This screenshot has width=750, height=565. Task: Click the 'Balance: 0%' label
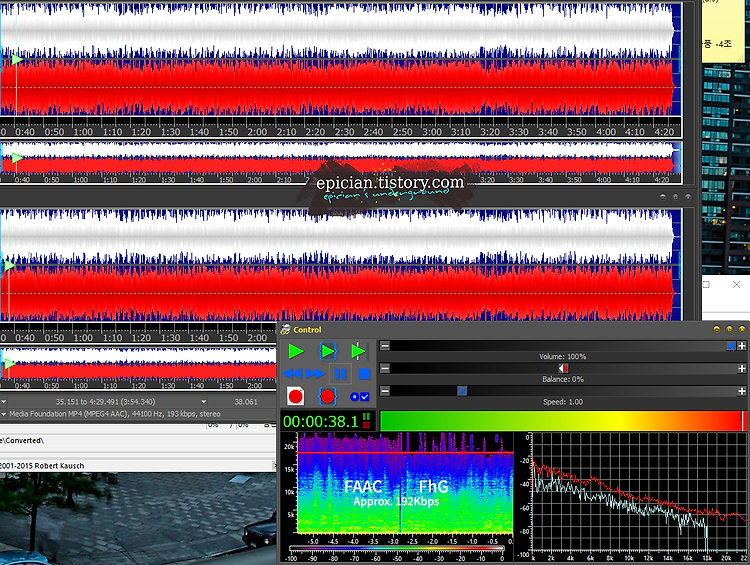coord(562,379)
